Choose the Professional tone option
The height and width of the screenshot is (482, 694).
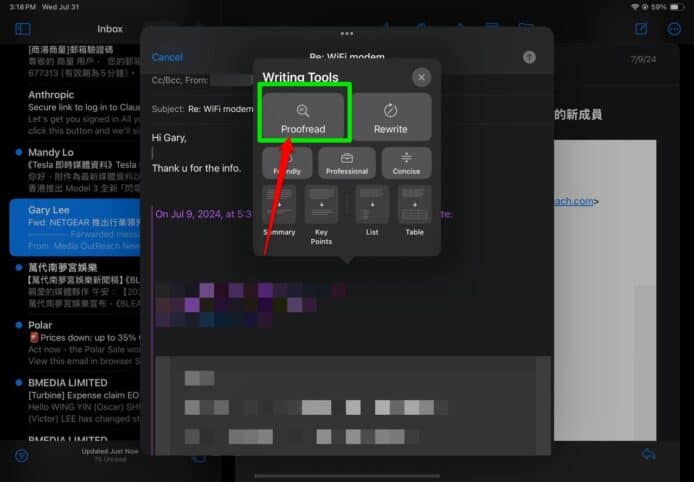(347, 163)
